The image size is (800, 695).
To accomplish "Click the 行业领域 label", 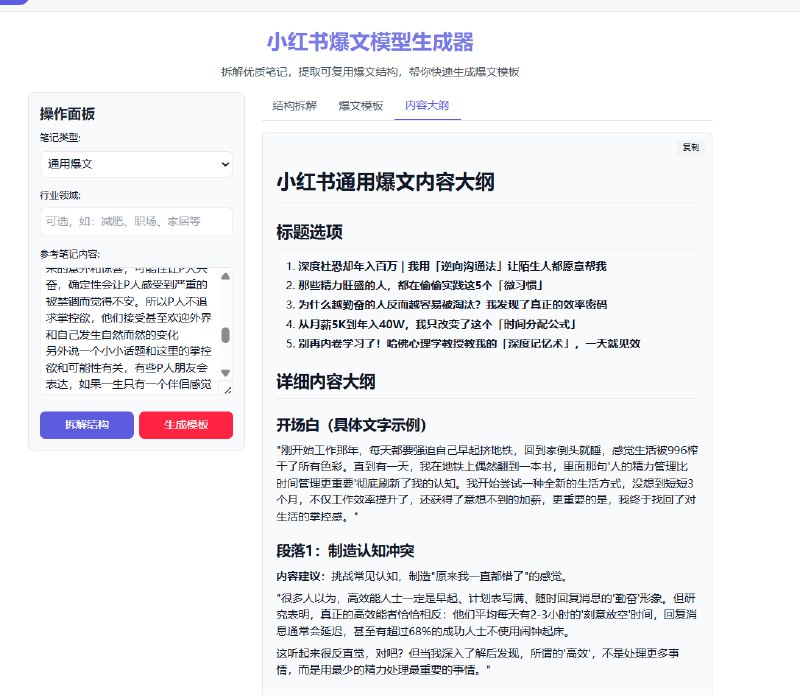I will [60, 195].
